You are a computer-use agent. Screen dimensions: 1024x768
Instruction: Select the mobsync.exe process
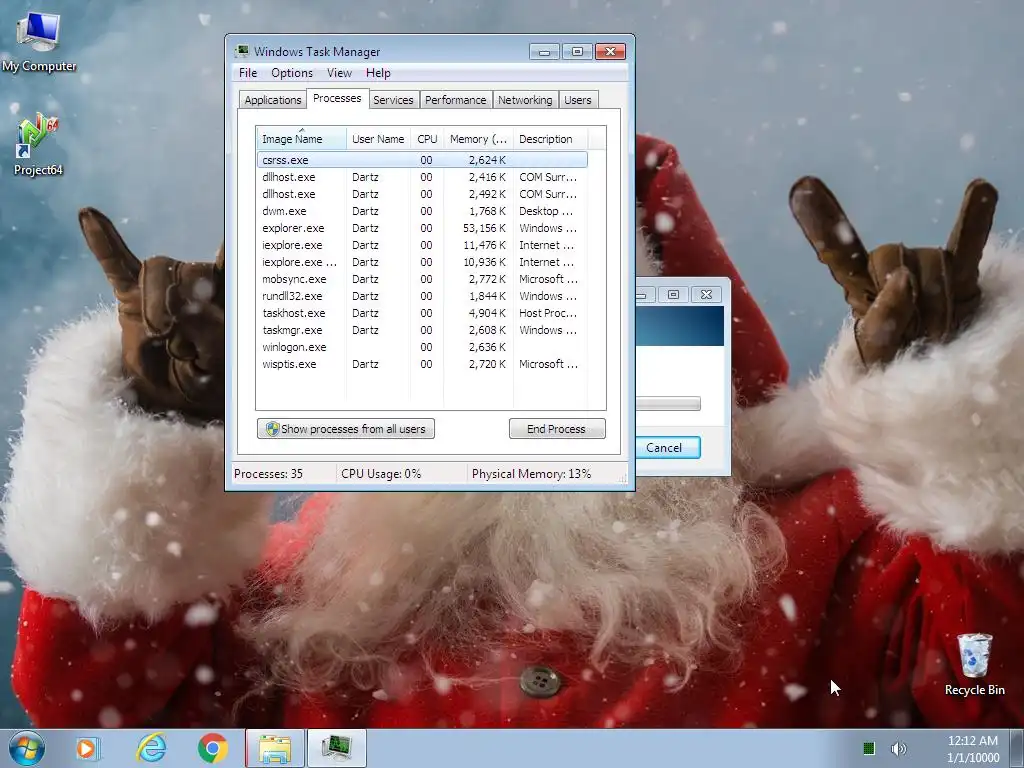(x=422, y=279)
